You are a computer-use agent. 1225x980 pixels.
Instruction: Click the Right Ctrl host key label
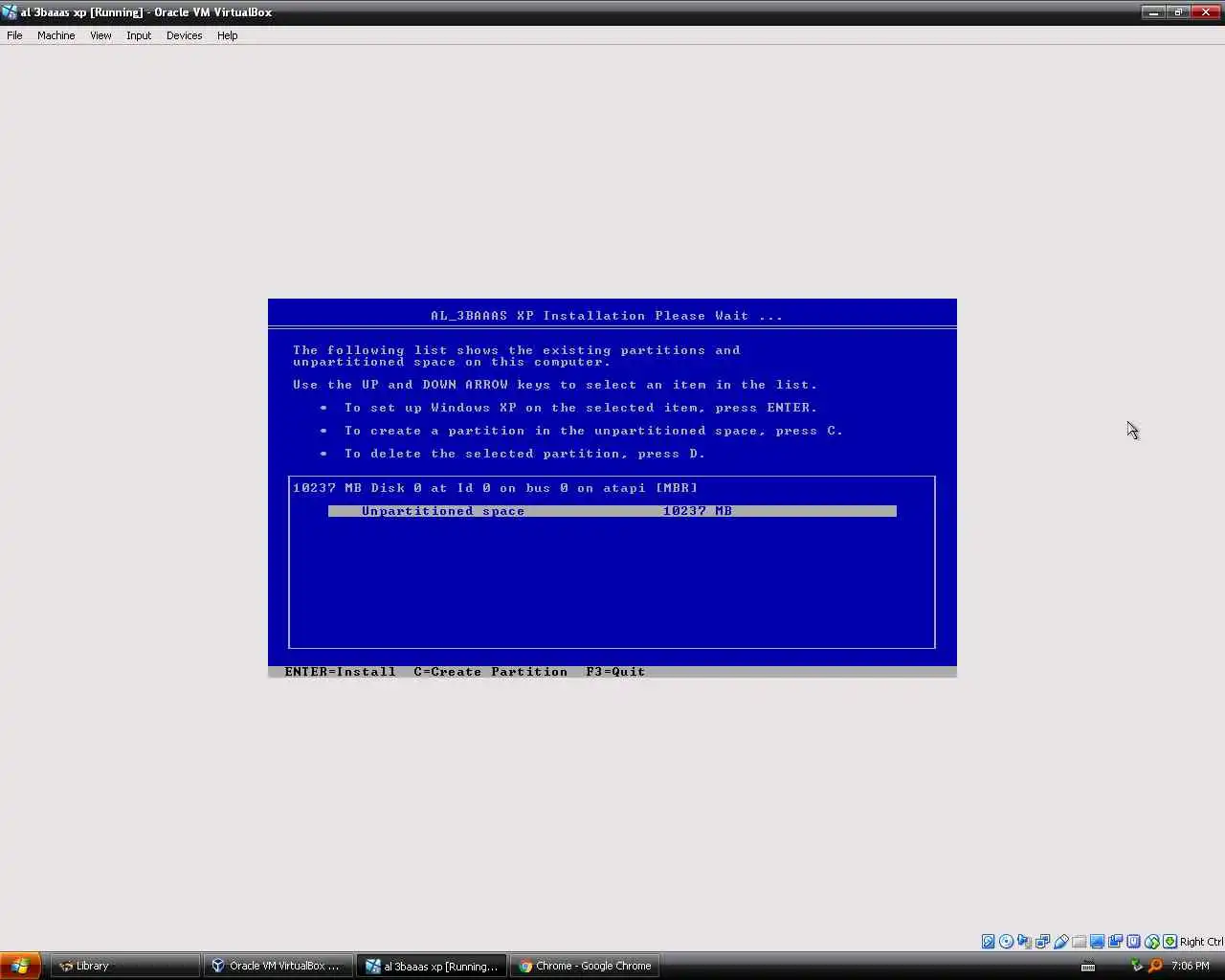click(1201, 942)
